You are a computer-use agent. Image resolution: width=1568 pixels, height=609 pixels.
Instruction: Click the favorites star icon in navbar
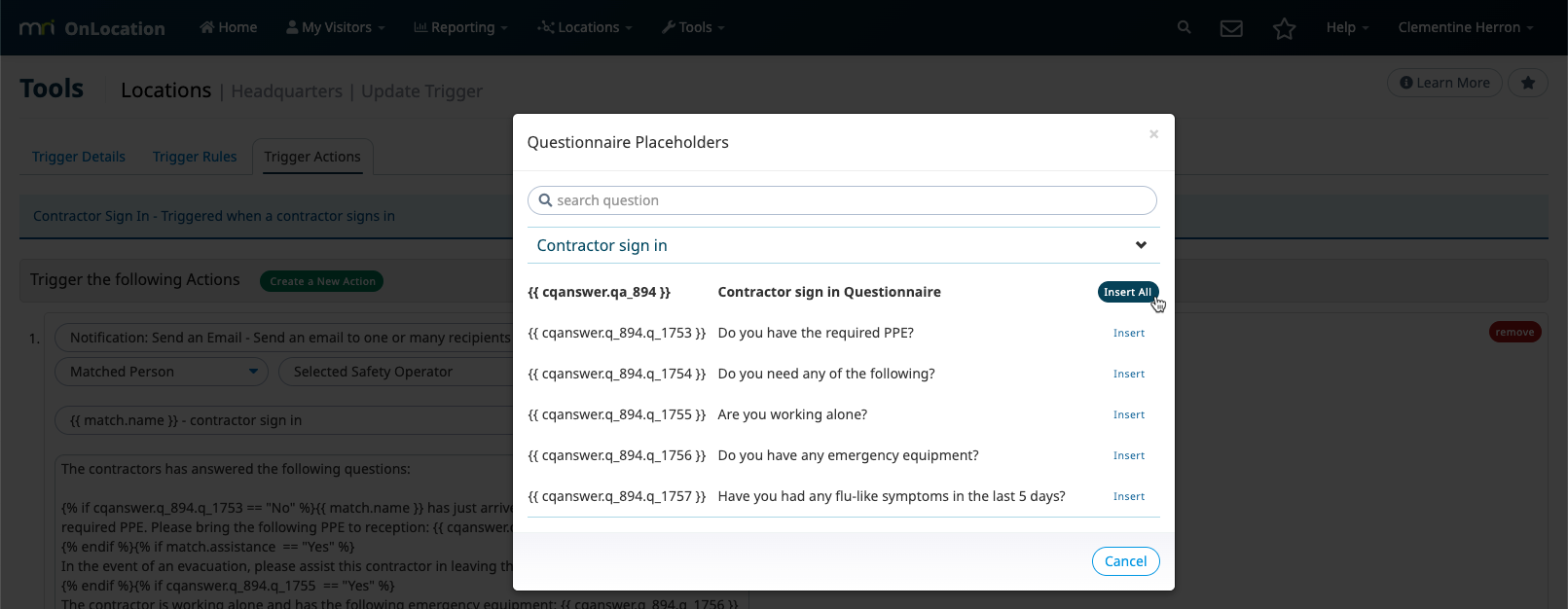(x=1284, y=28)
